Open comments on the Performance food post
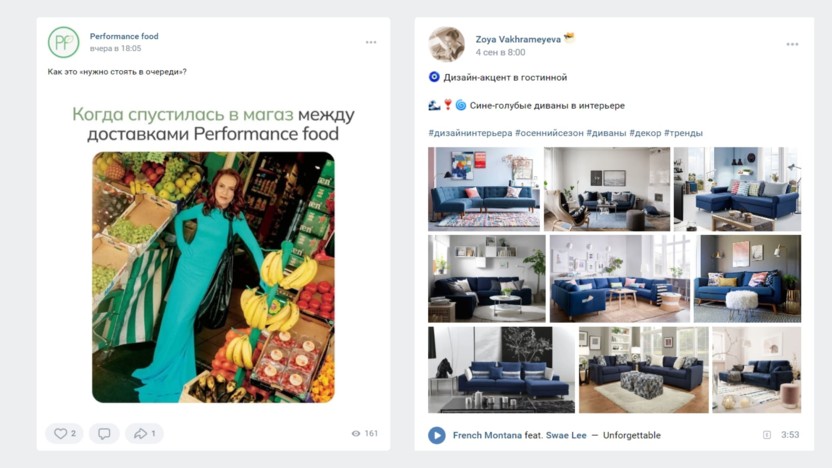Image resolution: width=832 pixels, height=468 pixels. (x=104, y=434)
